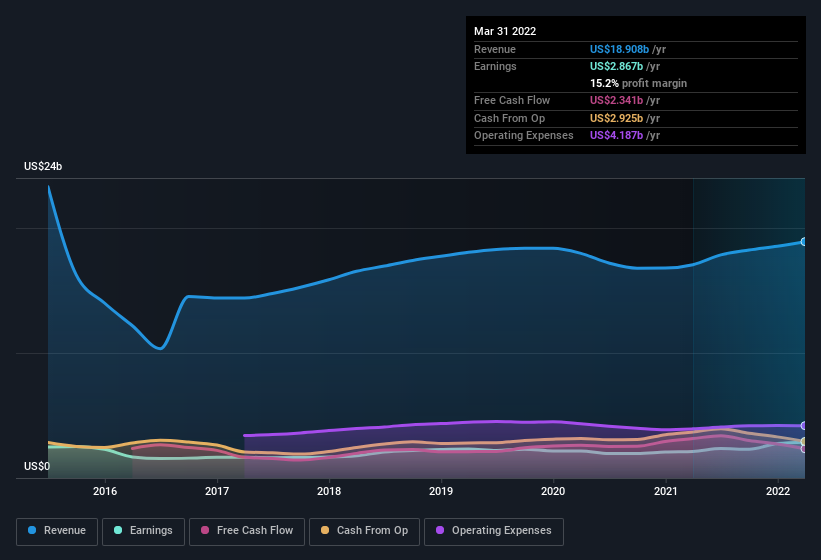821x560 pixels.
Task: Toggle the Operating Expenses legend button
Action: coord(494,531)
